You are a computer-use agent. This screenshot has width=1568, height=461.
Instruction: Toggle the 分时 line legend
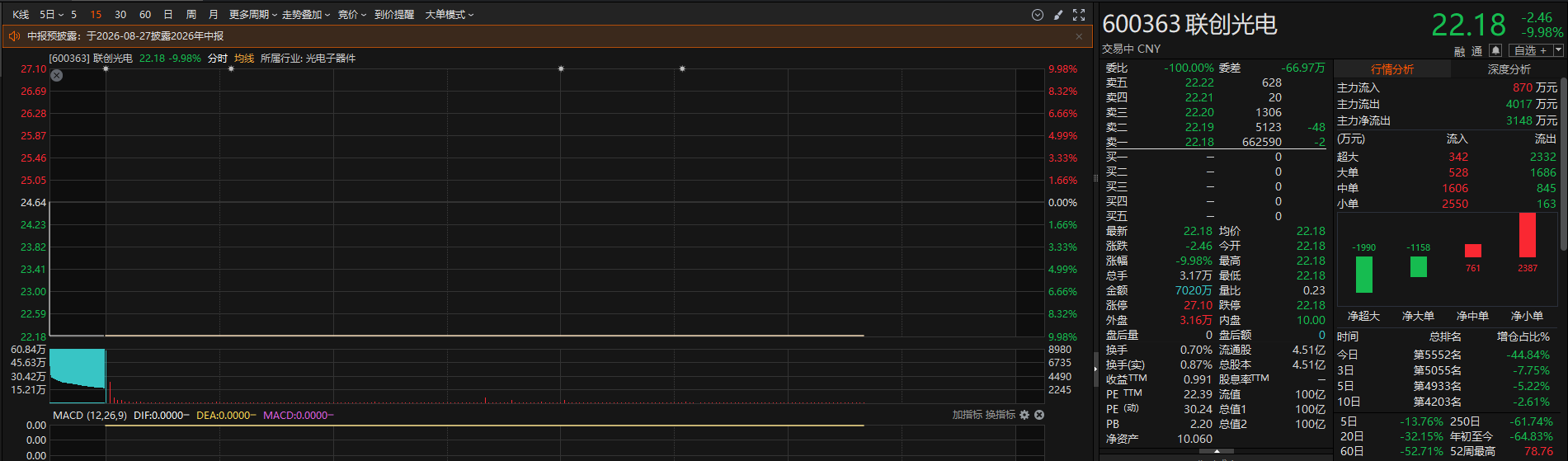218,59
